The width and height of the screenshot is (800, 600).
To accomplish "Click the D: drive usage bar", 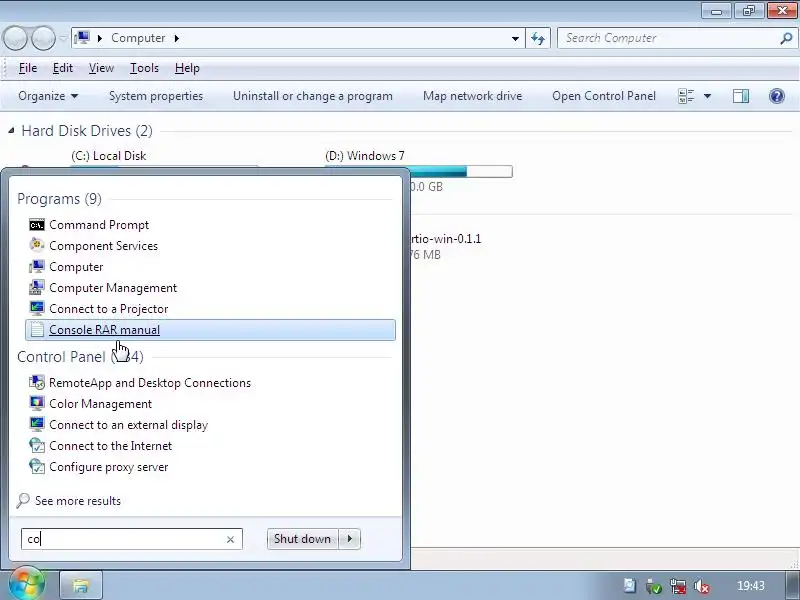I will (x=461, y=171).
